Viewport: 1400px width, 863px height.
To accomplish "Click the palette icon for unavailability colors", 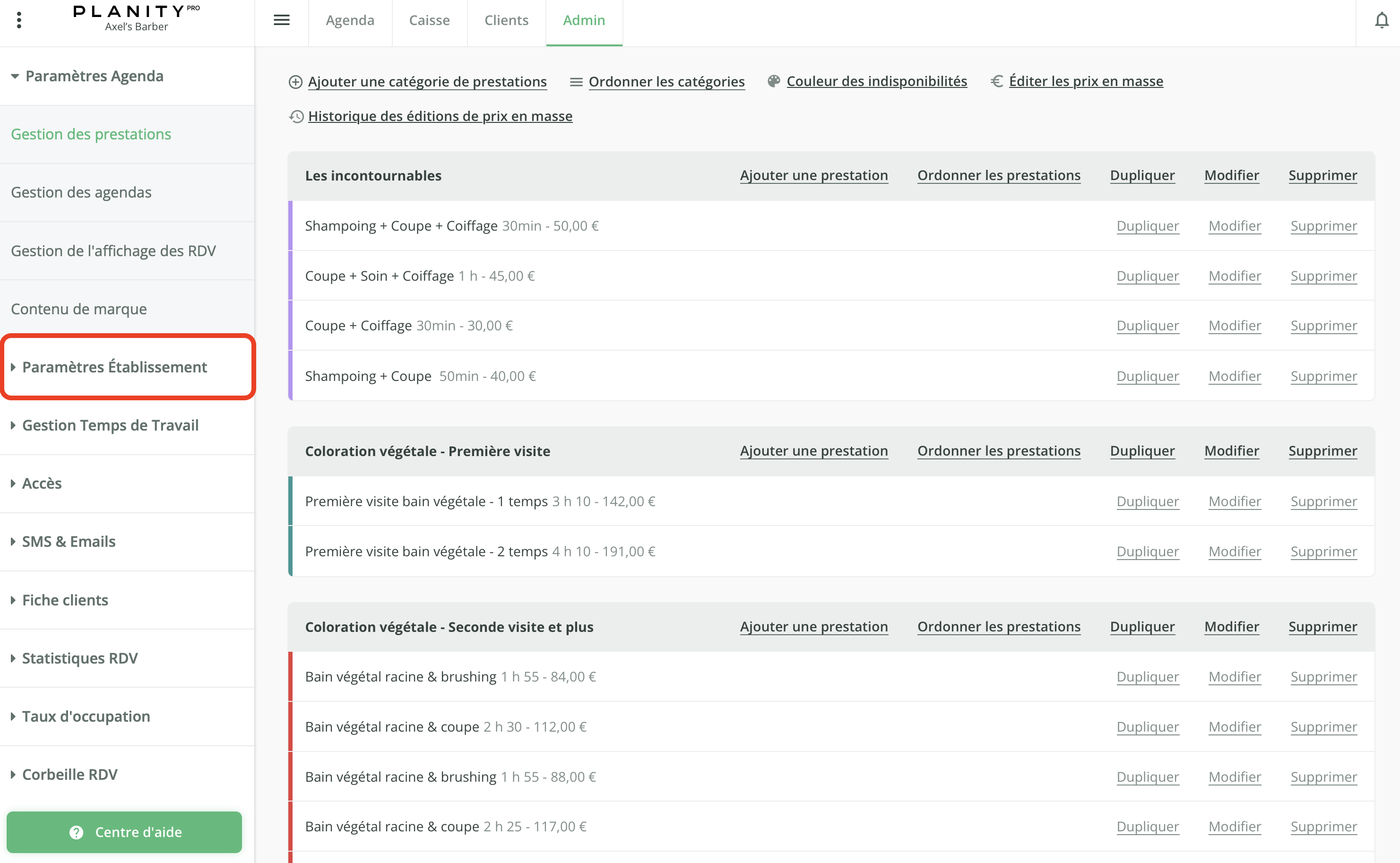I will point(773,82).
